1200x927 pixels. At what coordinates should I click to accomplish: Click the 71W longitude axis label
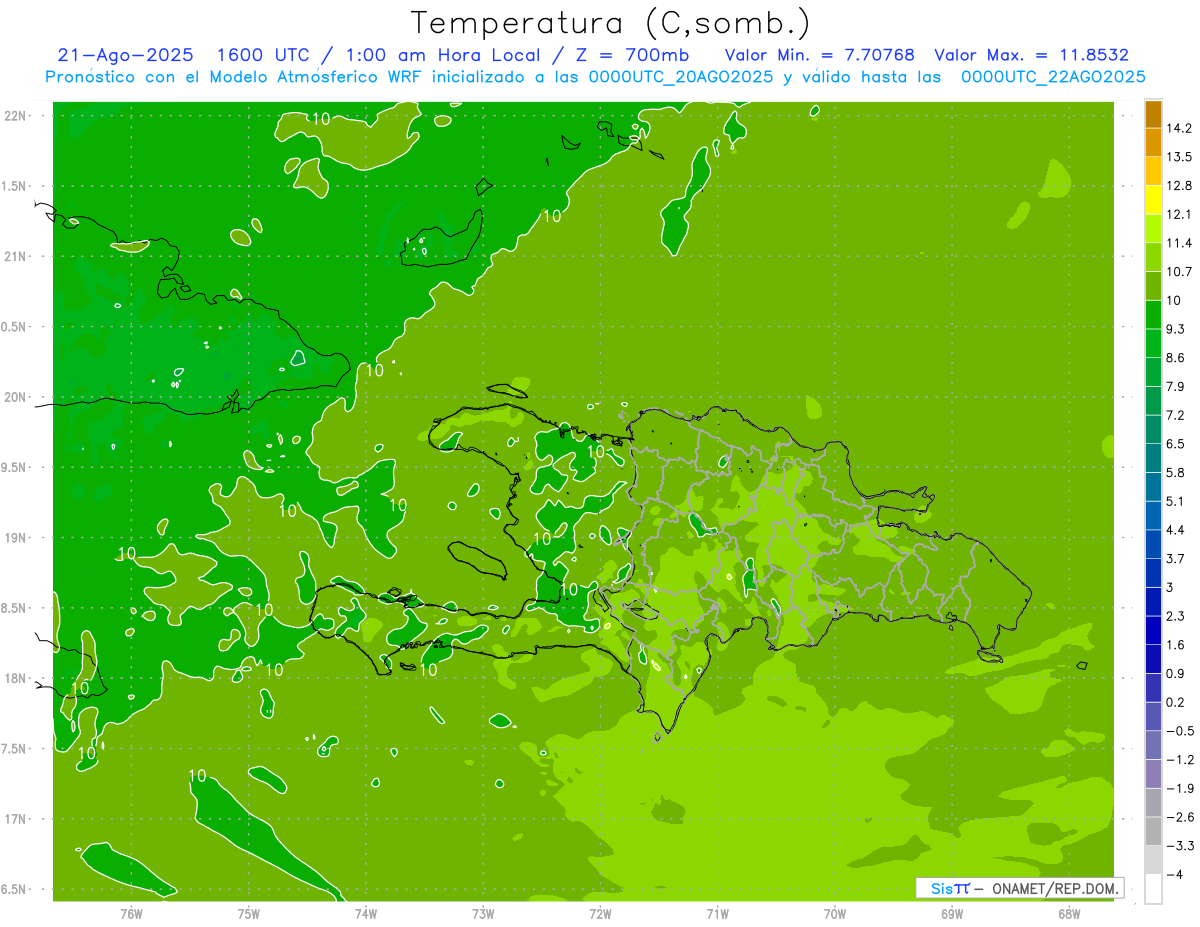coord(717,913)
